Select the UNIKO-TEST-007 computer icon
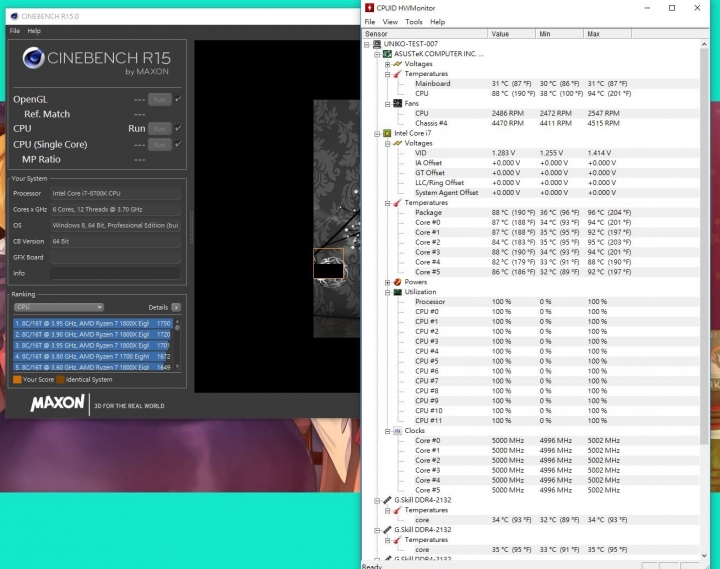The image size is (720, 569). coord(377,44)
